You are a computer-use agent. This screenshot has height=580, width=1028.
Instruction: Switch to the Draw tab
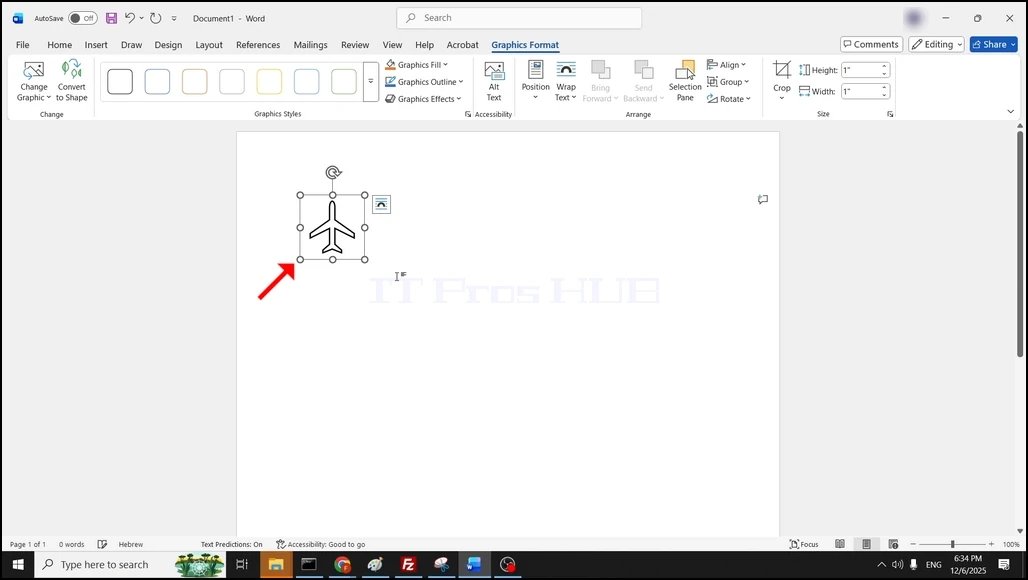click(131, 45)
